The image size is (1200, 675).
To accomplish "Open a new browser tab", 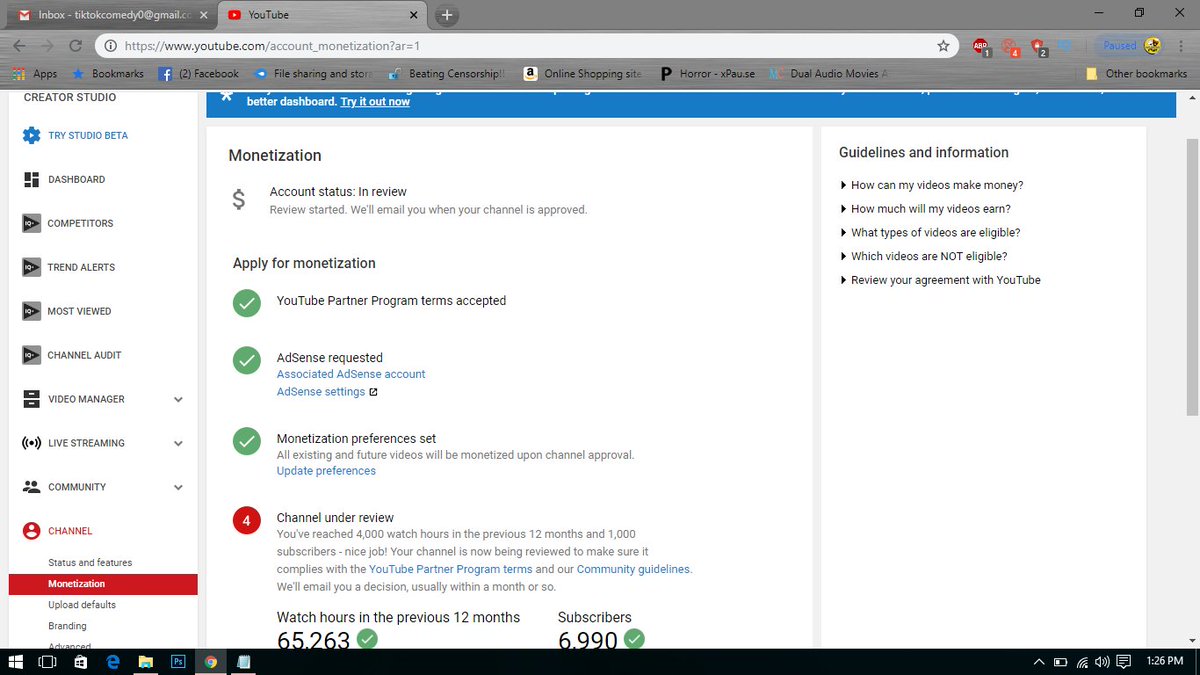I will coord(447,15).
